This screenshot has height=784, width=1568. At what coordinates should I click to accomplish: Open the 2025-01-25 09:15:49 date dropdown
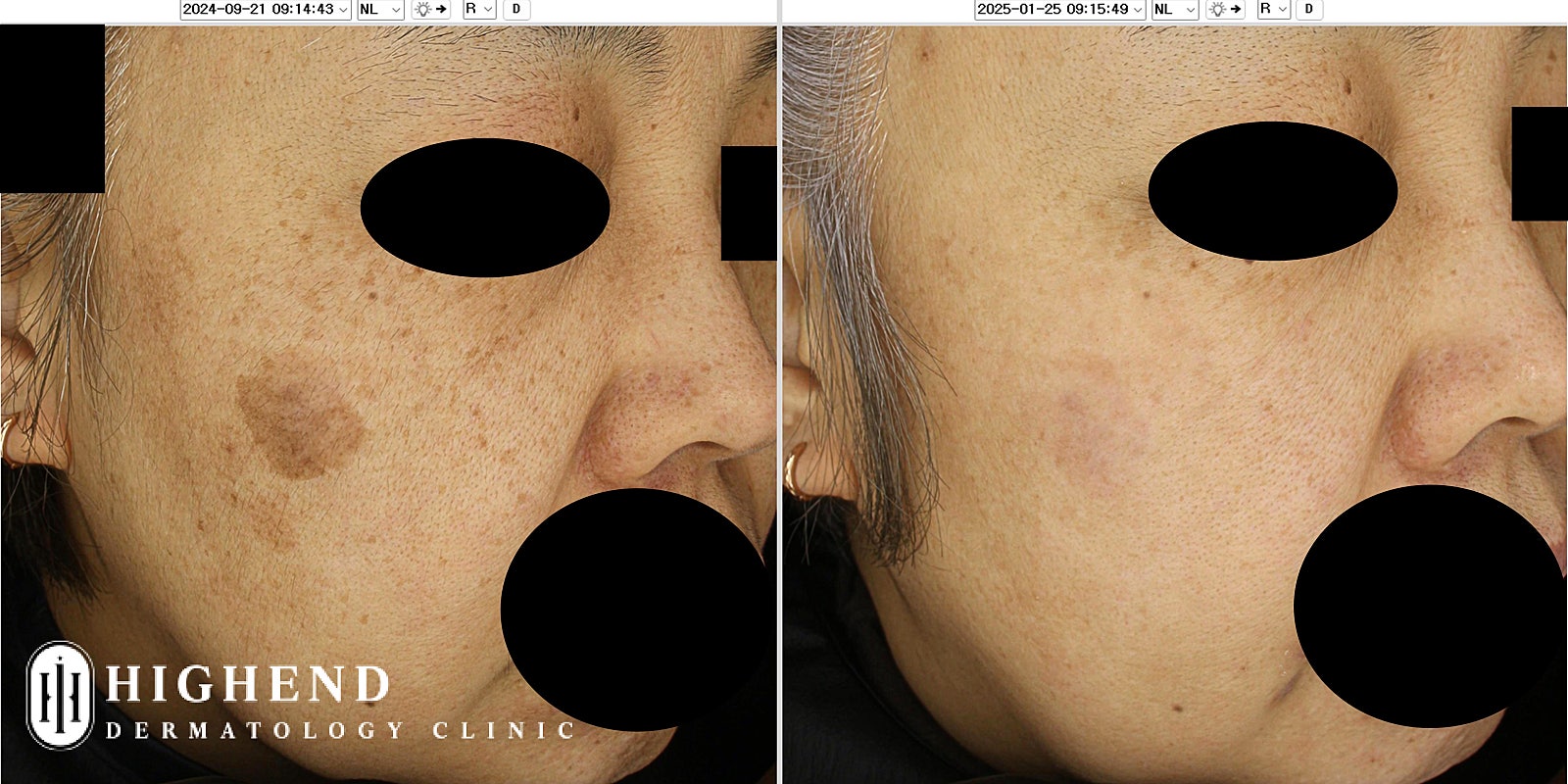[x=1059, y=9]
